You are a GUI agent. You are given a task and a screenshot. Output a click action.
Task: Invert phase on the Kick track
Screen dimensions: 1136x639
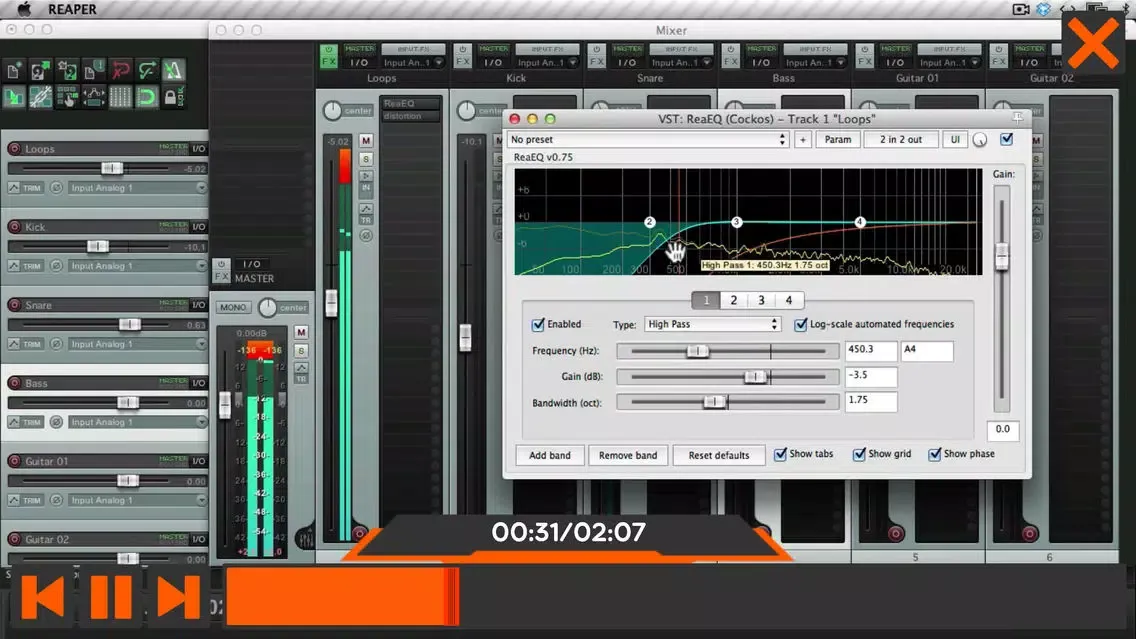pyautogui.click(x=56, y=266)
